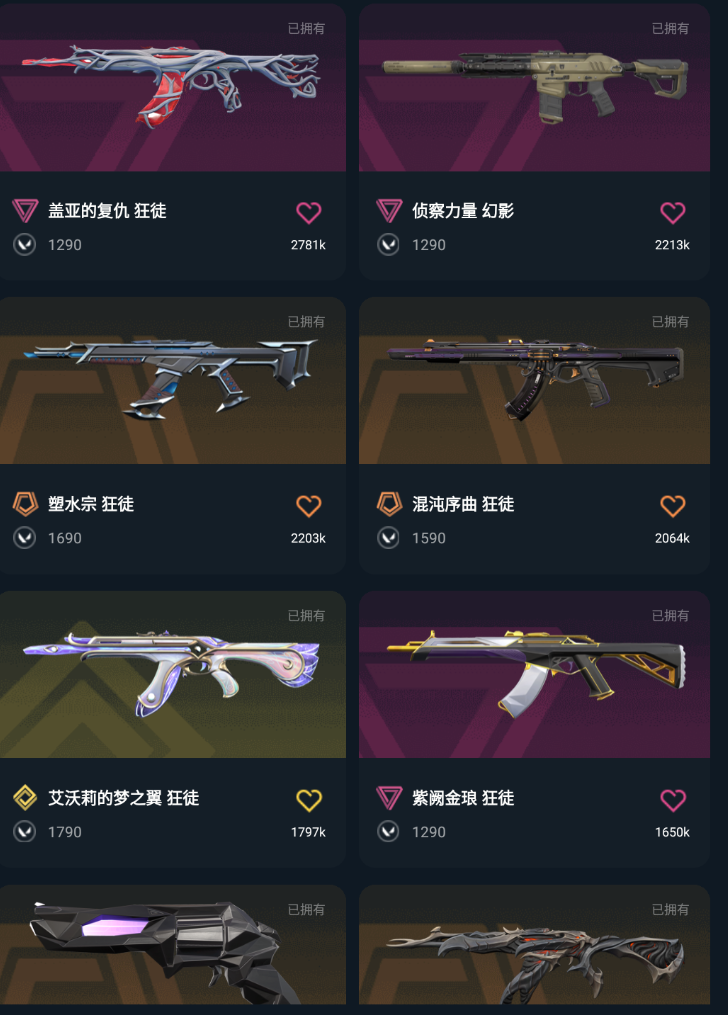
Task: Like the 盖亚的复仇 狂徒 skin heart
Action: pos(309,212)
